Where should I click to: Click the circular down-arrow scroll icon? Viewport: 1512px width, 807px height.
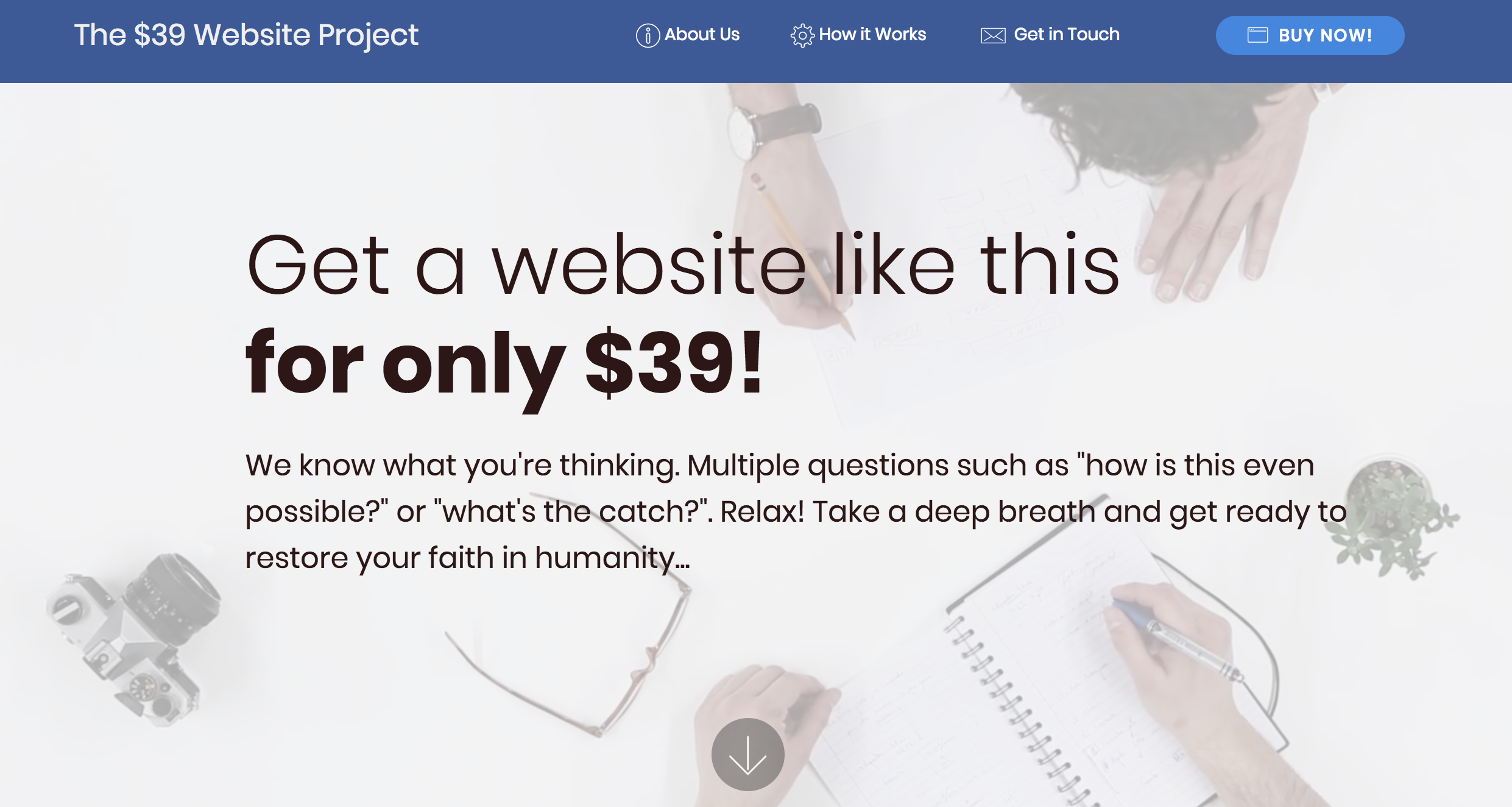click(x=747, y=753)
